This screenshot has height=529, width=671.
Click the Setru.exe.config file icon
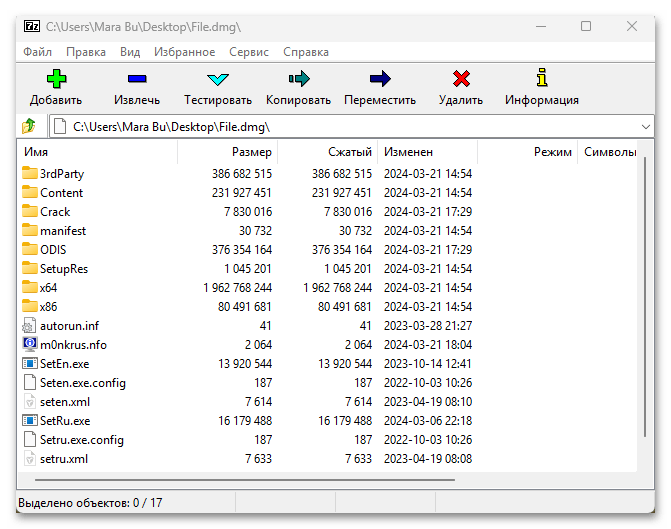(x=30, y=440)
